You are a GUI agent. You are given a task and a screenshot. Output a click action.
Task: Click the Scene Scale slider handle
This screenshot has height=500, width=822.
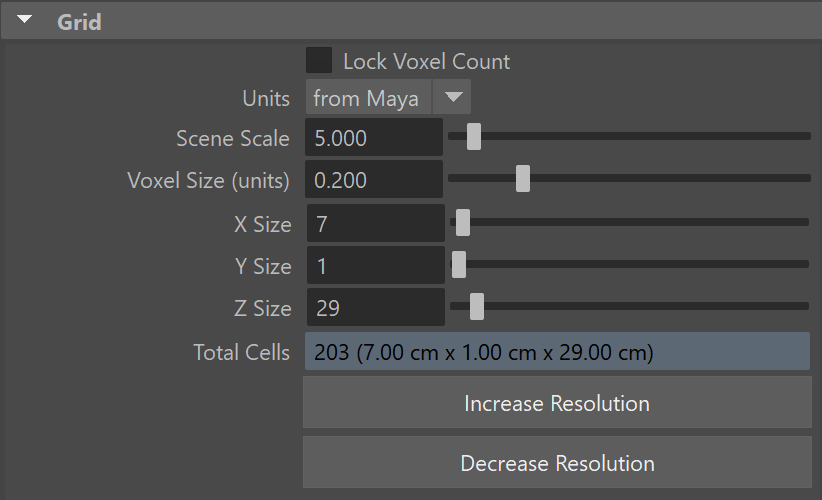[x=473, y=137]
